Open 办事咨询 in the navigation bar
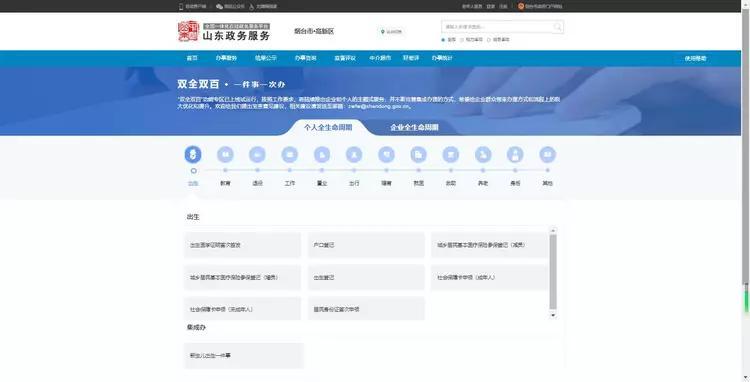The height and width of the screenshot is (382, 750). (305, 58)
